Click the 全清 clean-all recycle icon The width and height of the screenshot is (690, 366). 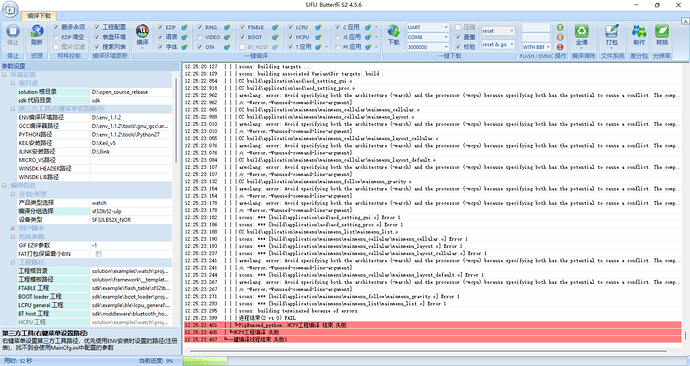tap(582, 31)
